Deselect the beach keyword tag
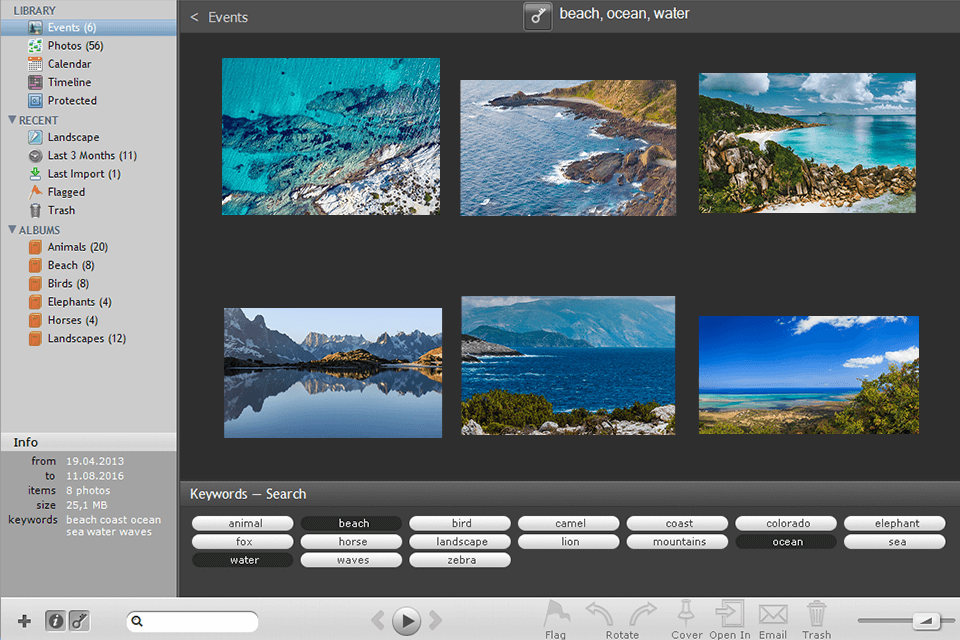The image size is (960, 640). pyautogui.click(x=351, y=523)
